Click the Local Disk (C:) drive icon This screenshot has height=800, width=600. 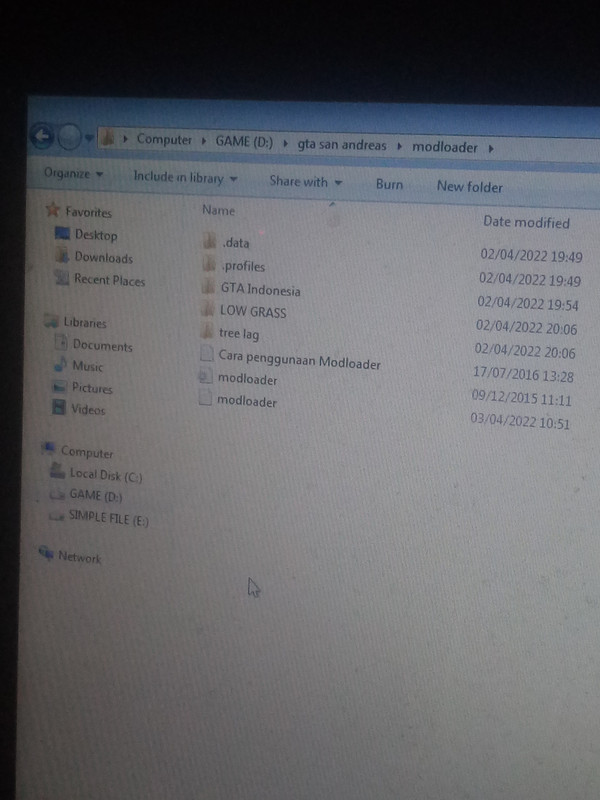point(57,471)
